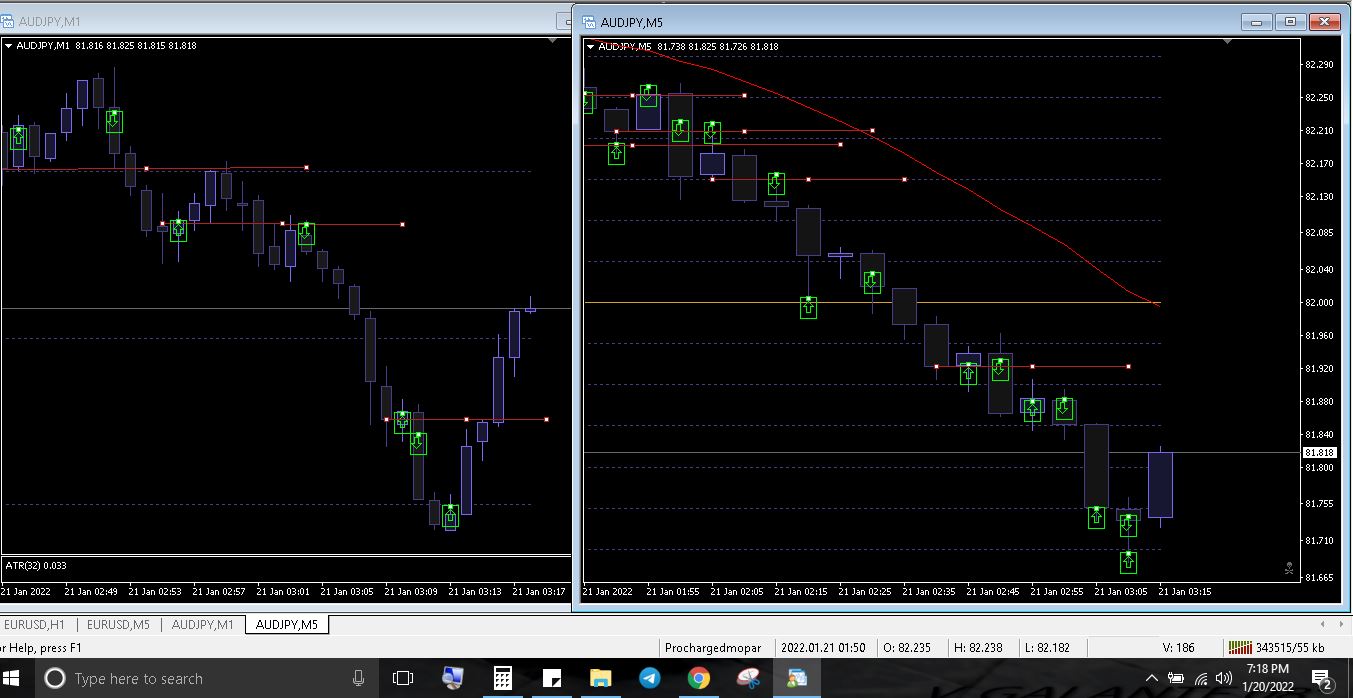Activate the taskbar microphone search icon
This screenshot has height=698, width=1353.
coord(358,678)
